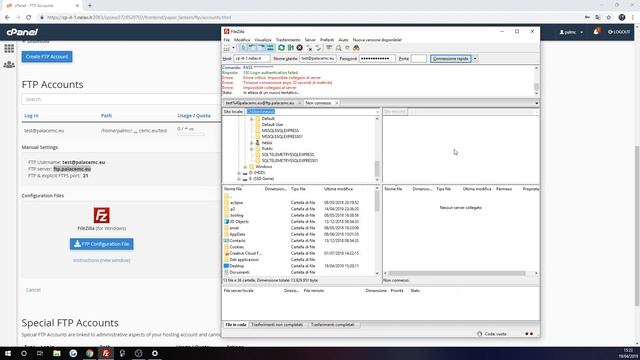Open FileZilla Site Manager icon
Image resolution: width=640 pixels, height=360 pixels.
227,48
